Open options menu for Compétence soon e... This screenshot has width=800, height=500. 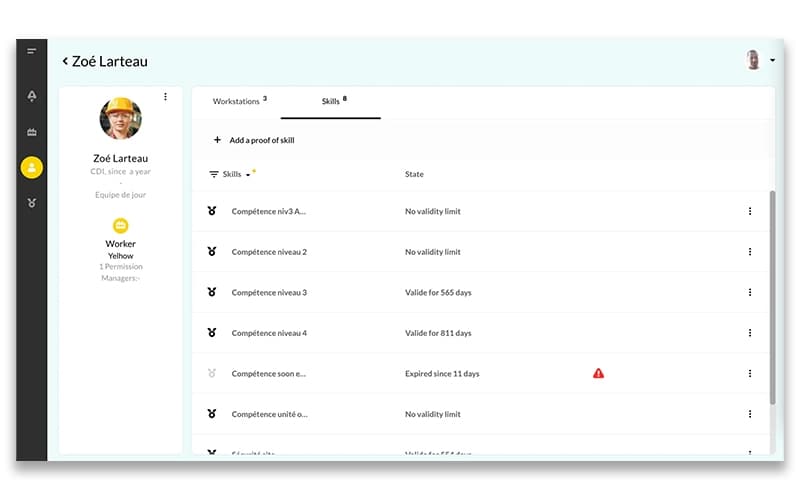click(x=750, y=373)
